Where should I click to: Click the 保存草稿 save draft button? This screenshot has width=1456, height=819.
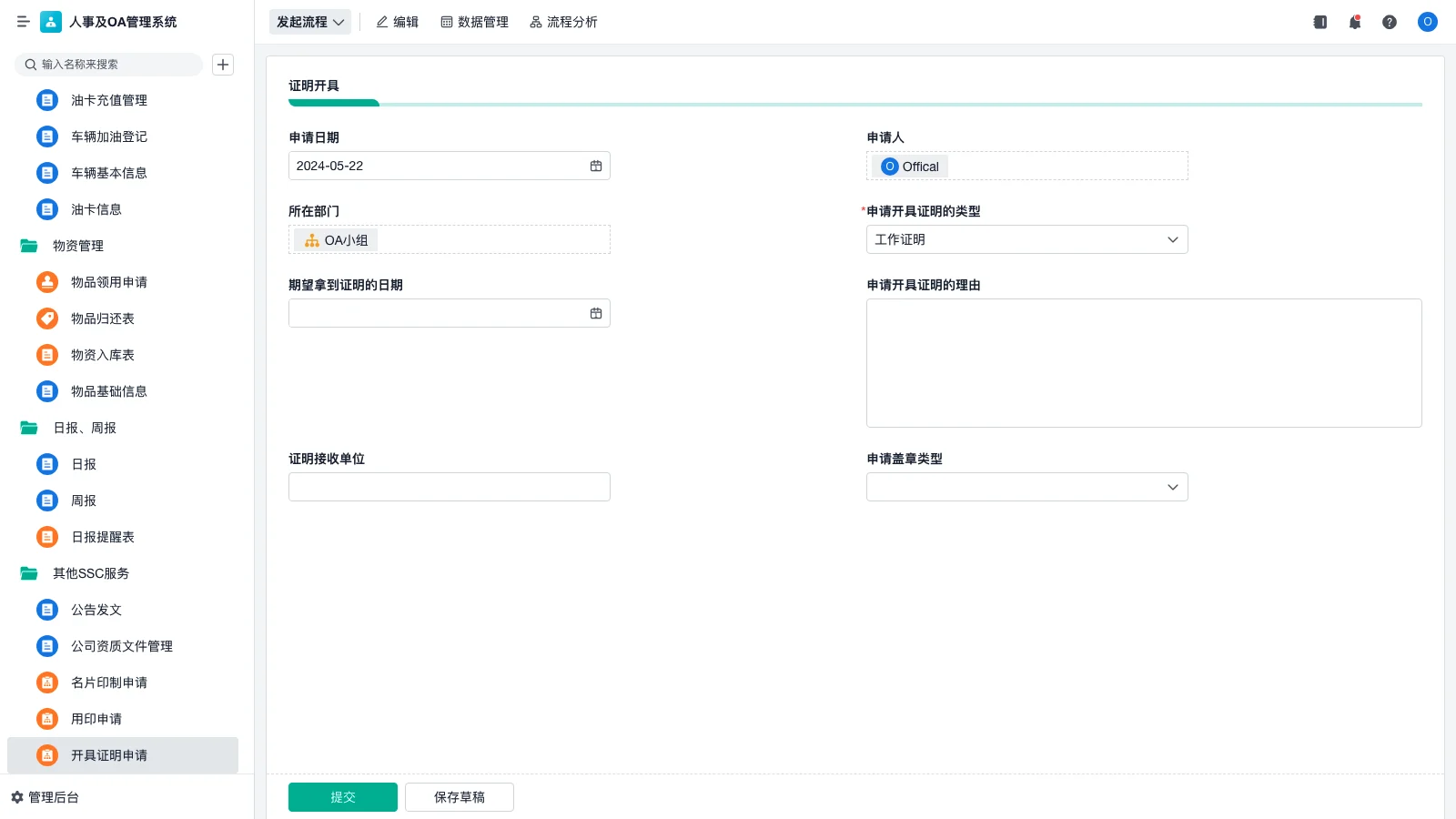(x=459, y=796)
